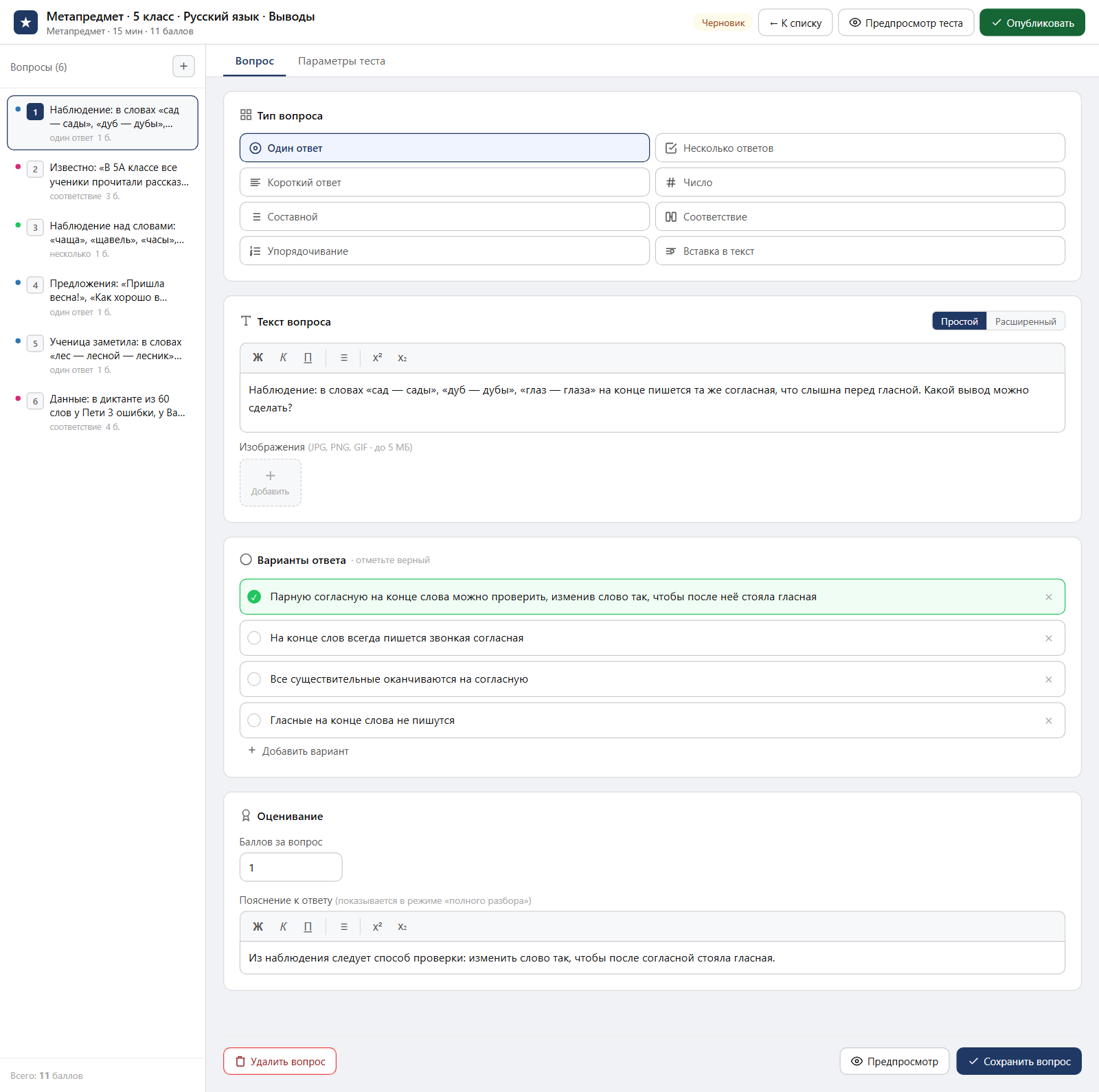This screenshot has width=1099, height=1092.
Task: Unmark the correct answer with green check
Action: coord(254,597)
